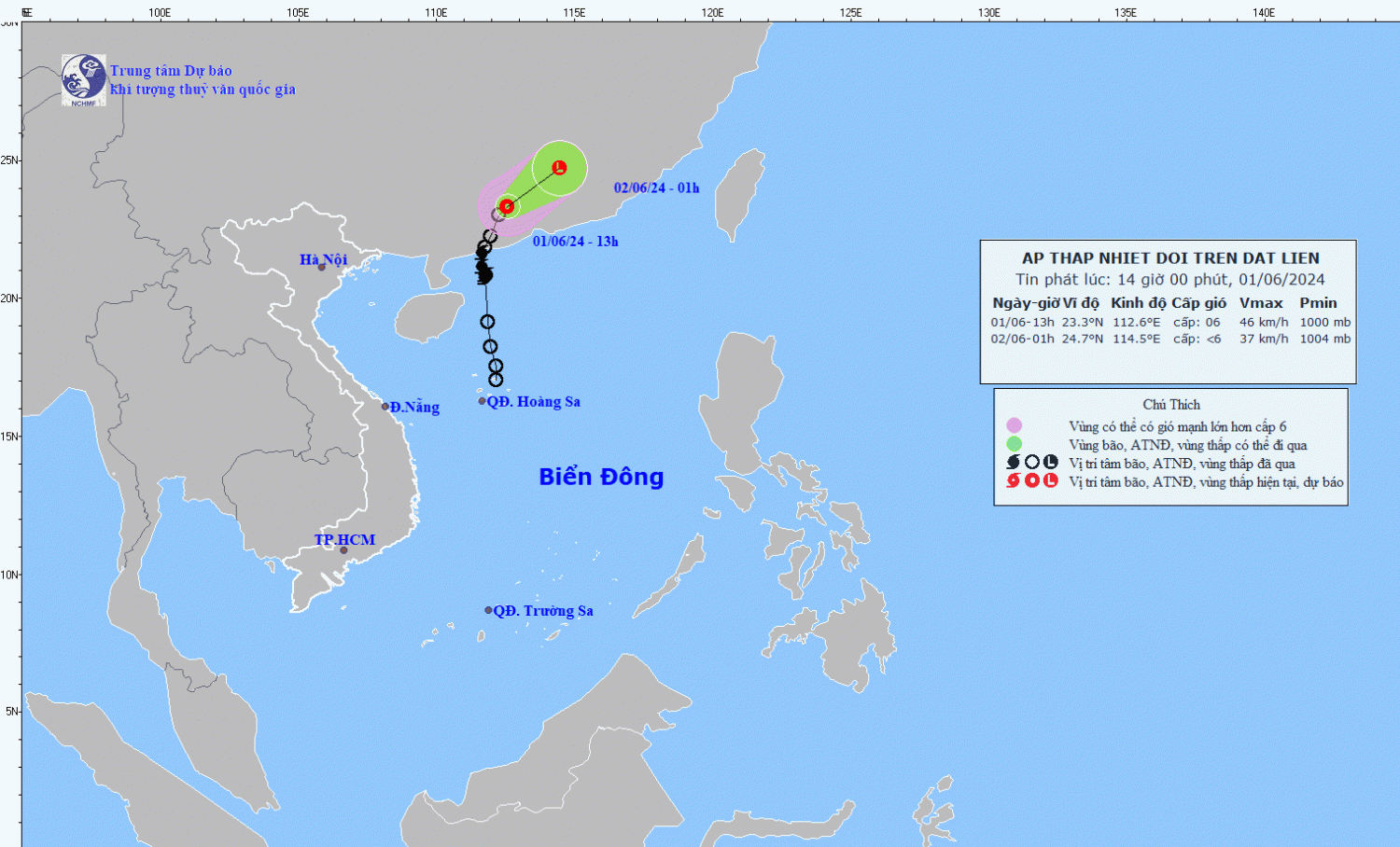This screenshot has height=847, width=1400.
Task: Click the red storm symbol in the legend
Action: click(x=1014, y=481)
